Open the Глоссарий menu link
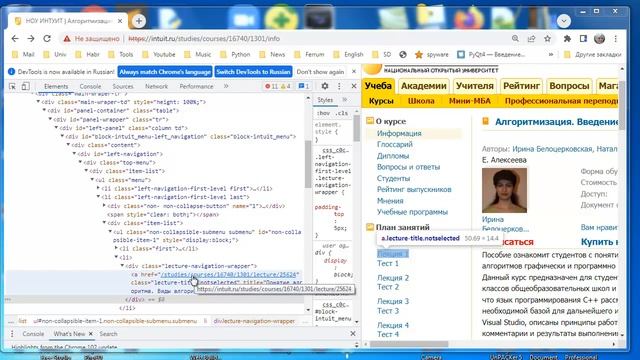Image resolution: width=640 pixels, height=360 pixels. coord(394,144)
